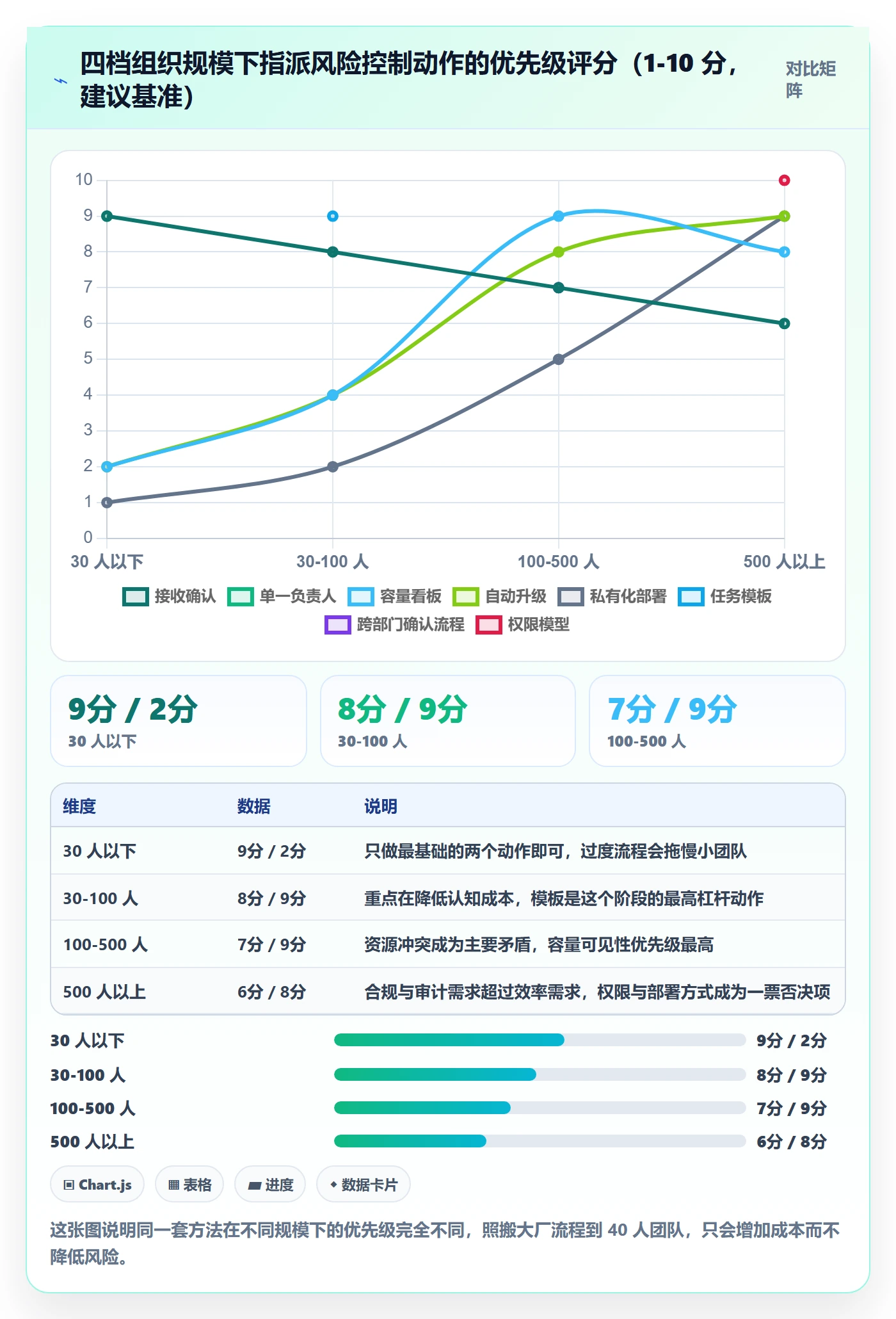Toggle the 单一负责人 legend series

point(282,596)
